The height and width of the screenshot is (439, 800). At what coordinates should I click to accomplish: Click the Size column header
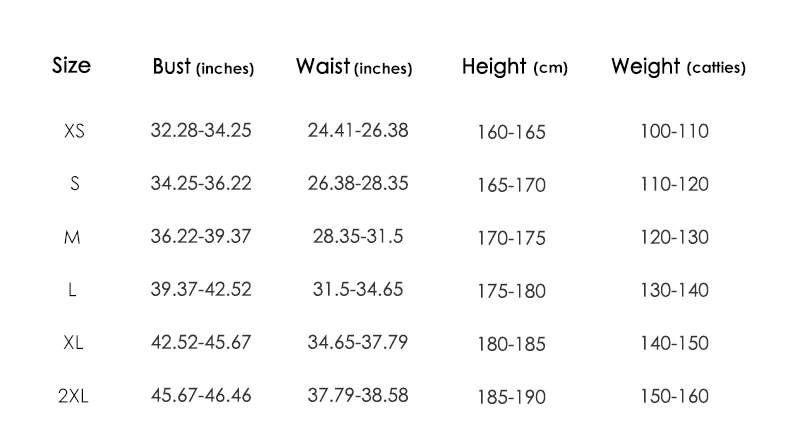[x=71, y=65]
